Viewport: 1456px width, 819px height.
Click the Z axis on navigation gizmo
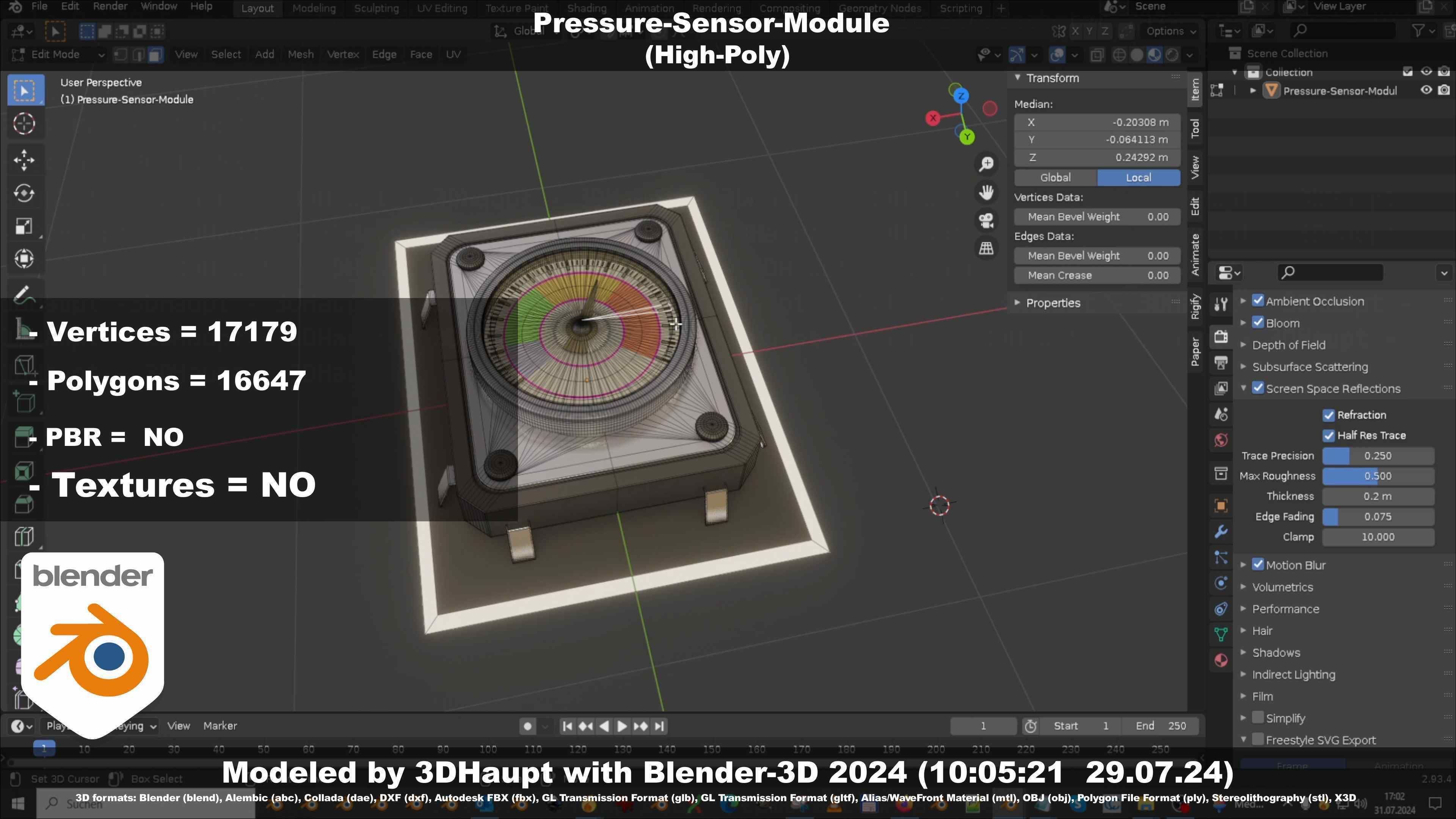click(x=961, y=96)
